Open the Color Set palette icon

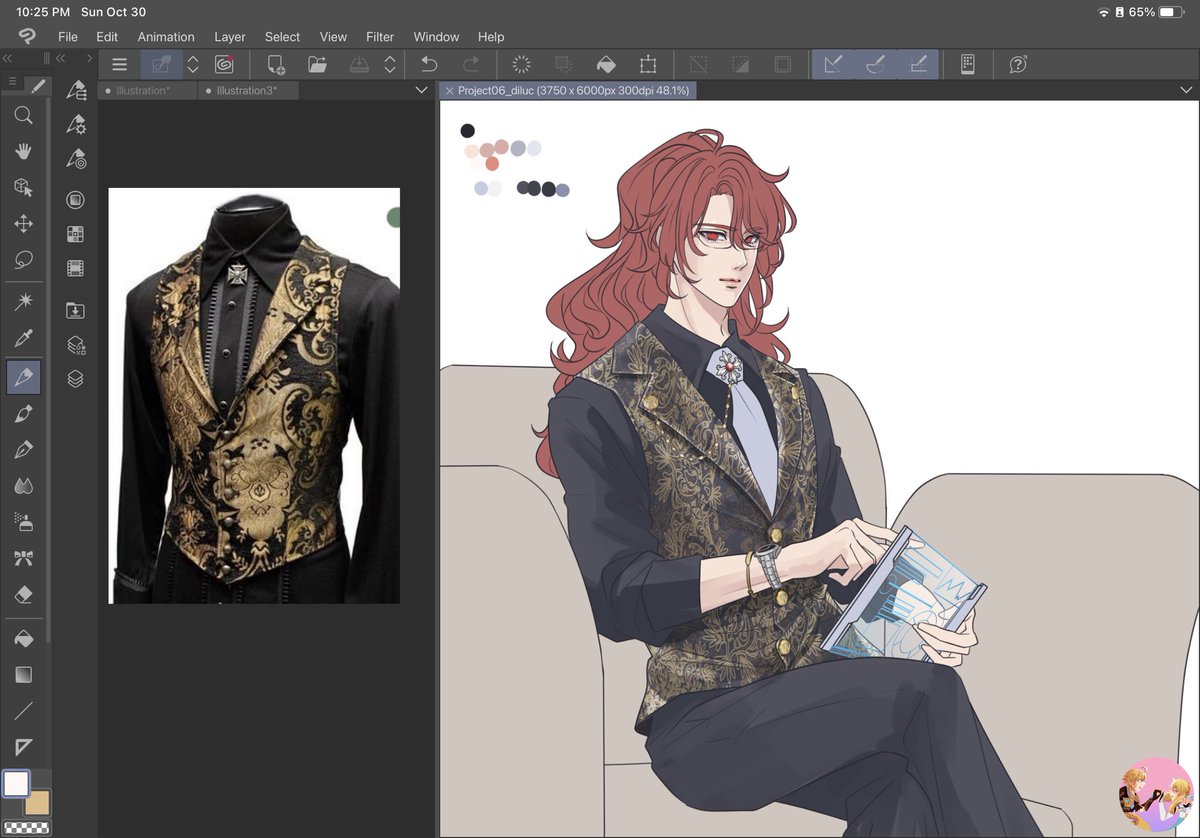75,234
